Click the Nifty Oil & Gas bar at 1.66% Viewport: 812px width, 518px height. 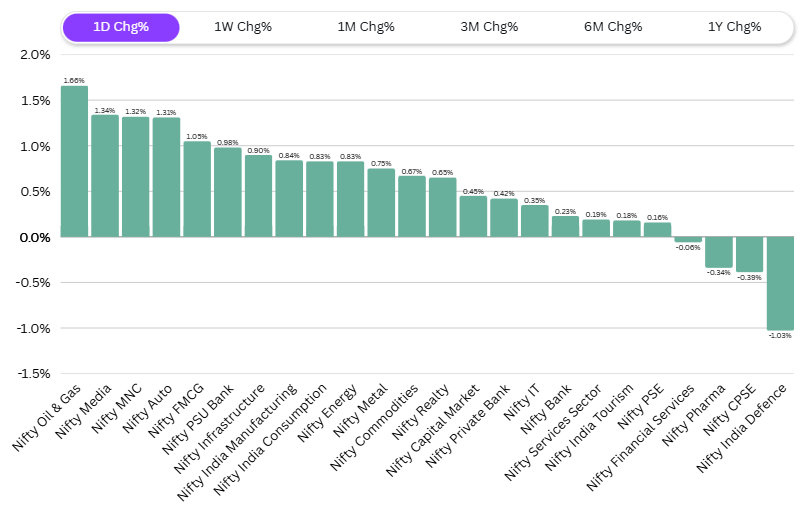point(74,161)
